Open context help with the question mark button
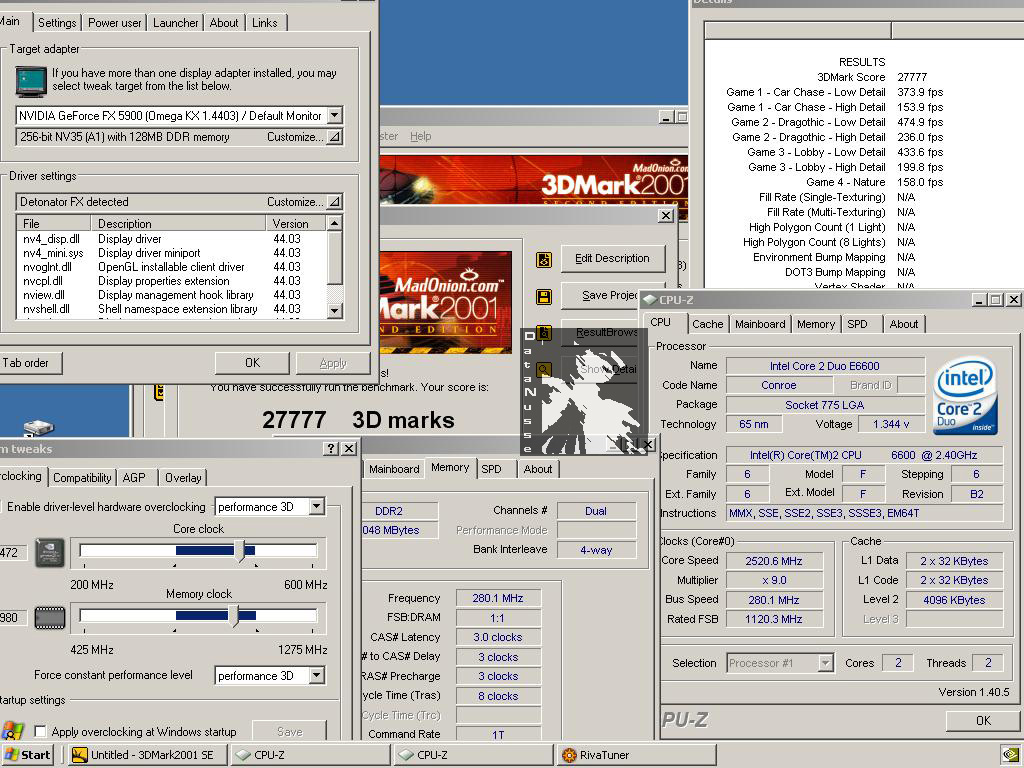The image size is (1024, 768). 331,448
